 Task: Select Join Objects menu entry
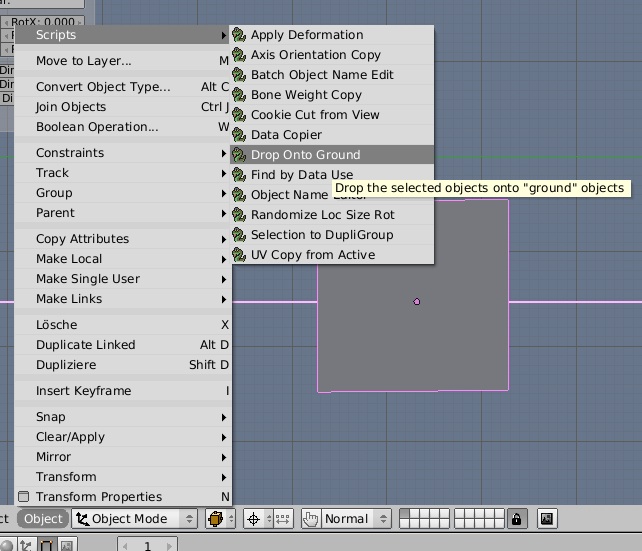(123, 107)
